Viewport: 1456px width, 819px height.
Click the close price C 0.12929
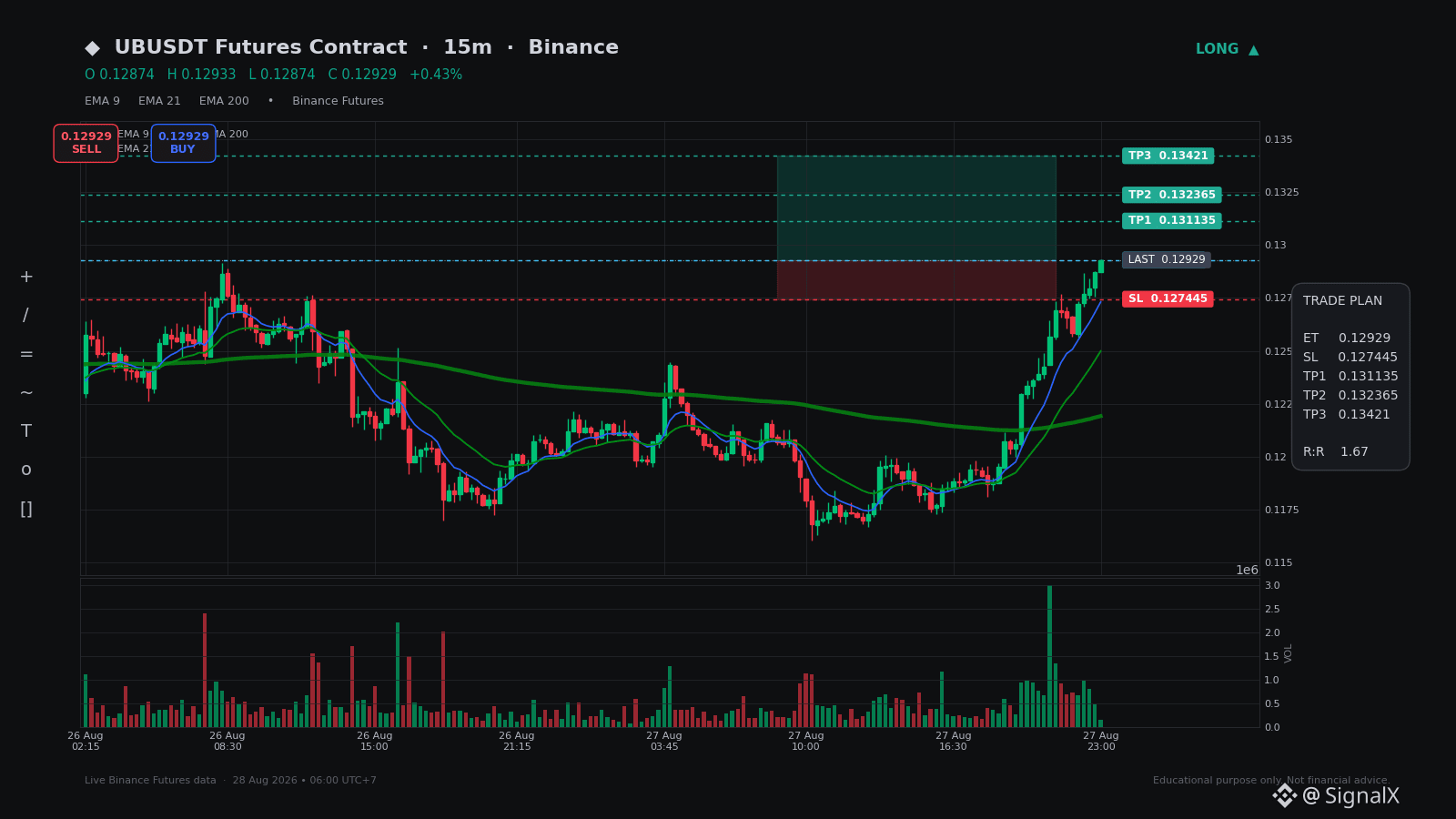[362, 75]
